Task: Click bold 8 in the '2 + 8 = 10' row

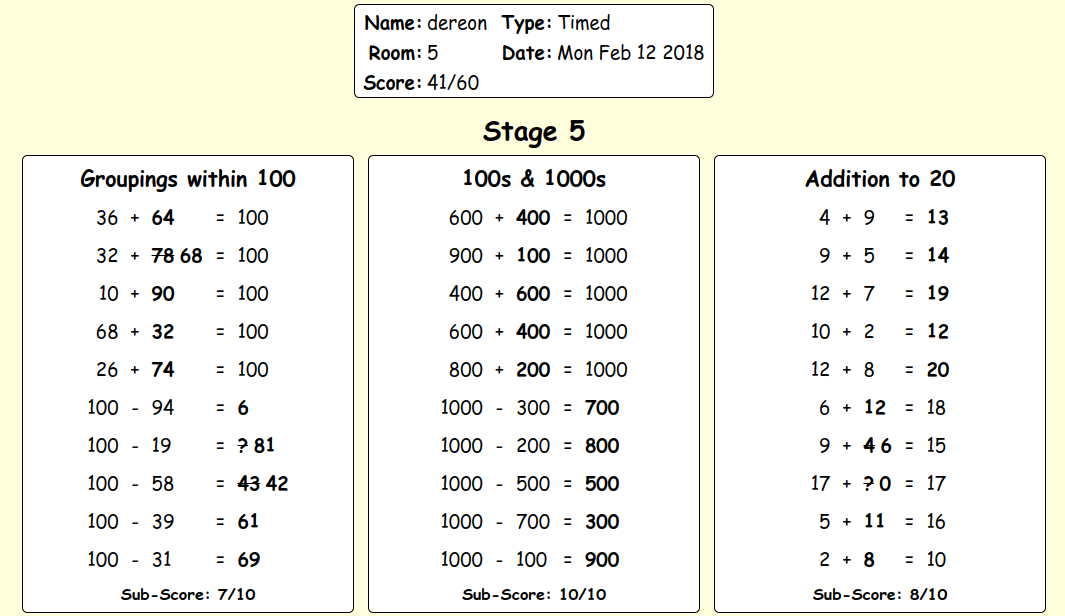Action: click(x=869, y=560)
